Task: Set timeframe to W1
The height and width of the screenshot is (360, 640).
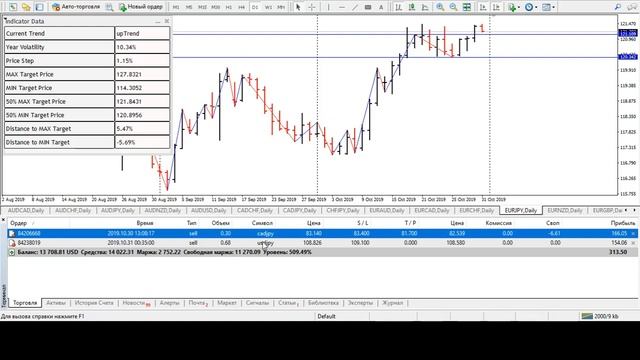Action: point(268,7)
